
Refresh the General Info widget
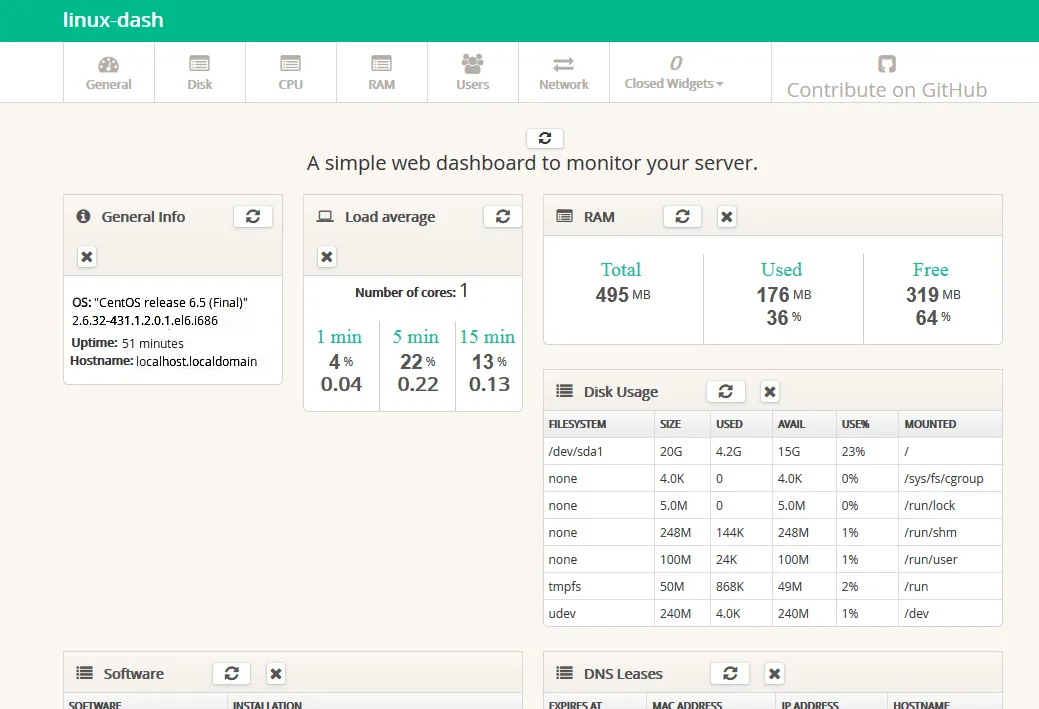pos(253,216)
